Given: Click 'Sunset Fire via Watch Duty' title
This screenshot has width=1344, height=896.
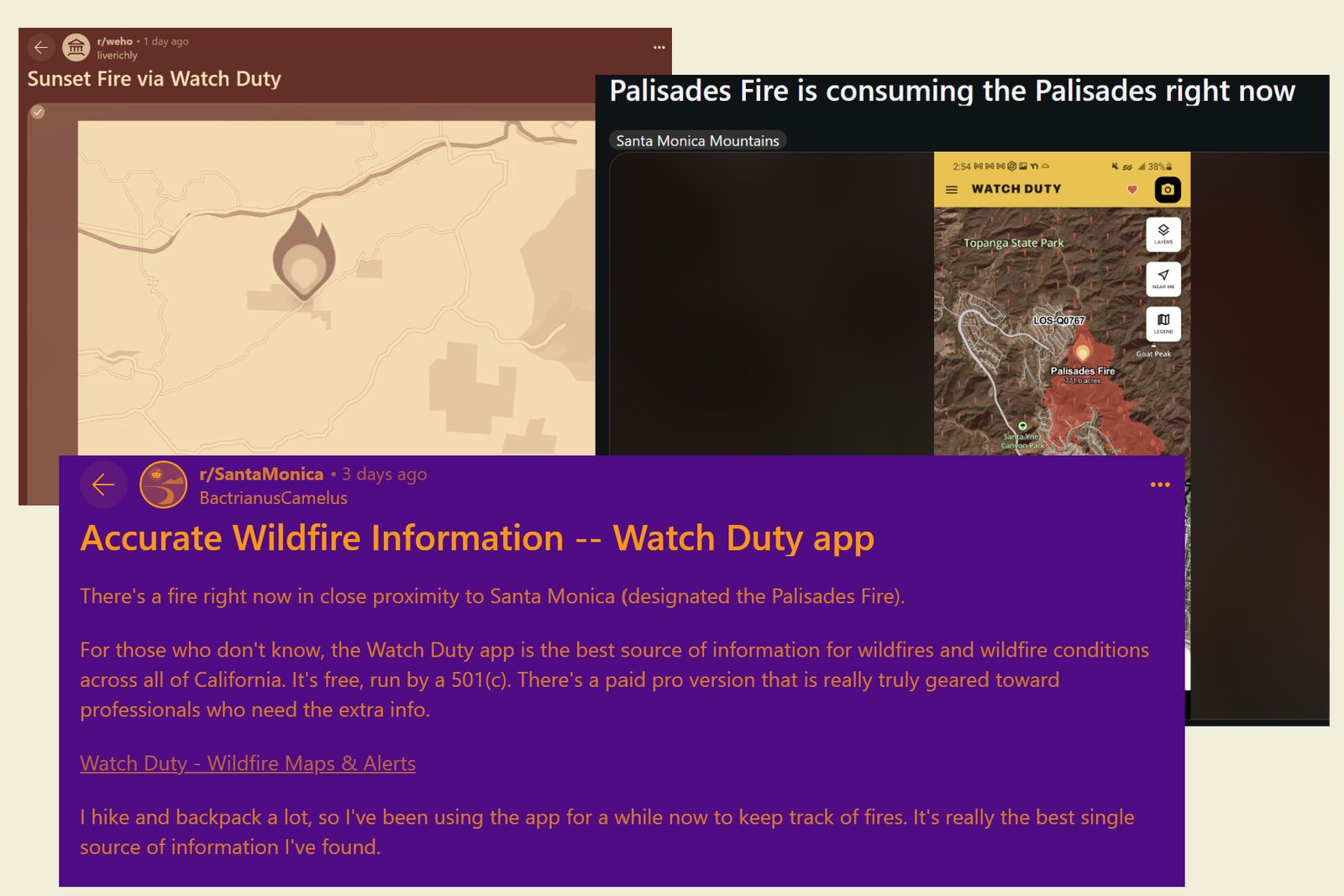Looking at the screenshot, I should pyautogui.click(x=155, y=79).
